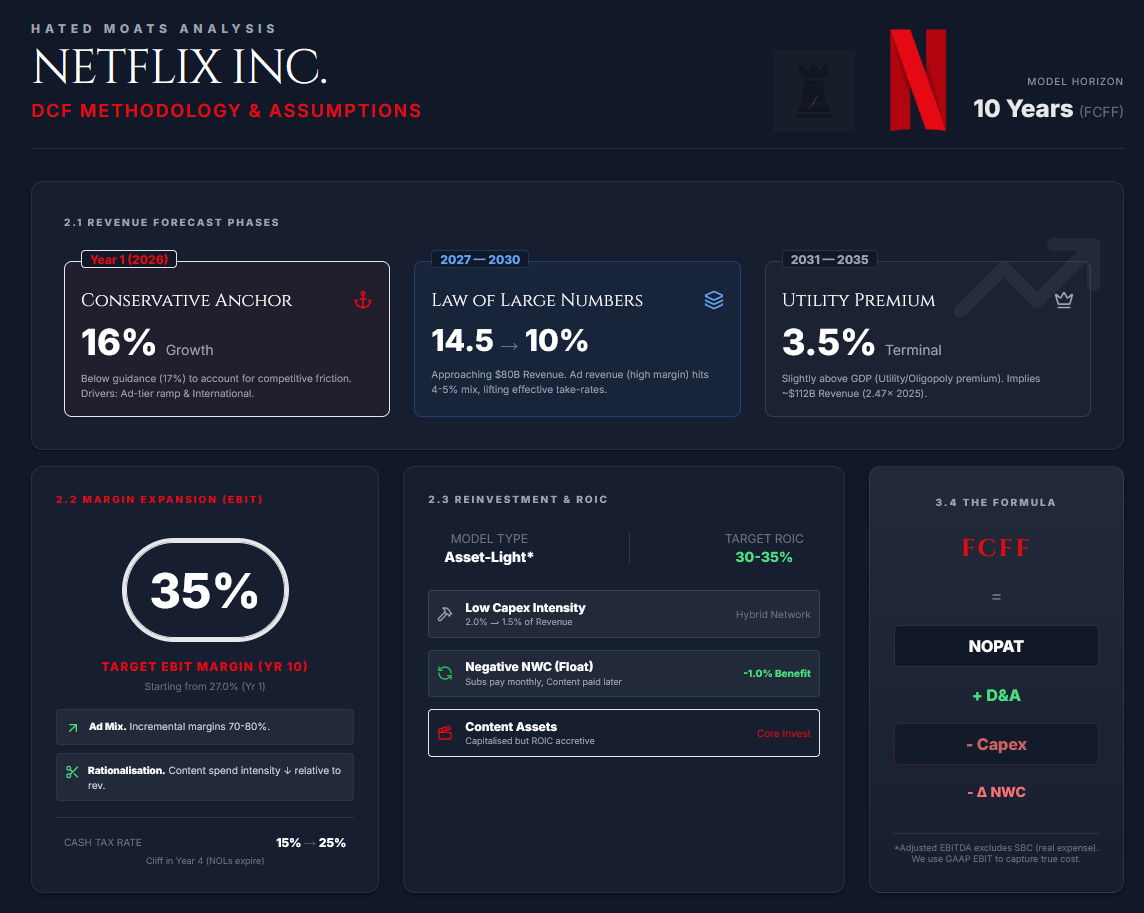The height and width of the screenshot is (913, 1144).
Task: Click the blue layers icon on Law of Large Numbers
Action: [x=714, y=300]
